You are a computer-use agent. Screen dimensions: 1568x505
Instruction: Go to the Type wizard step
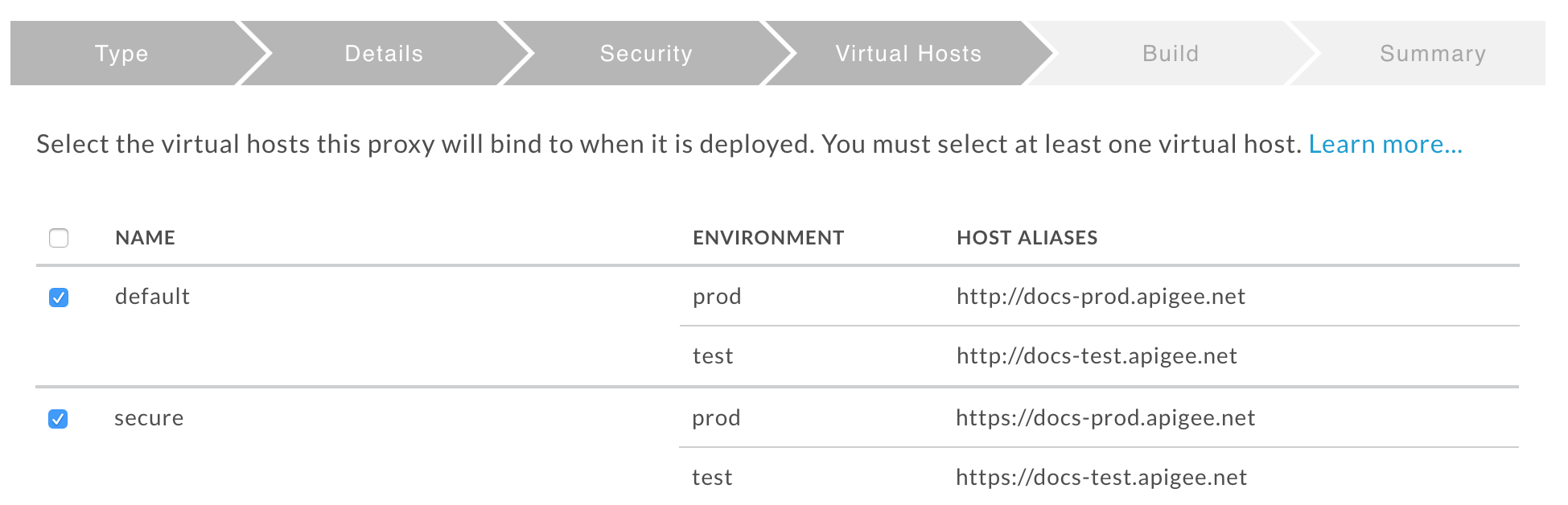[x=121, y=54]
